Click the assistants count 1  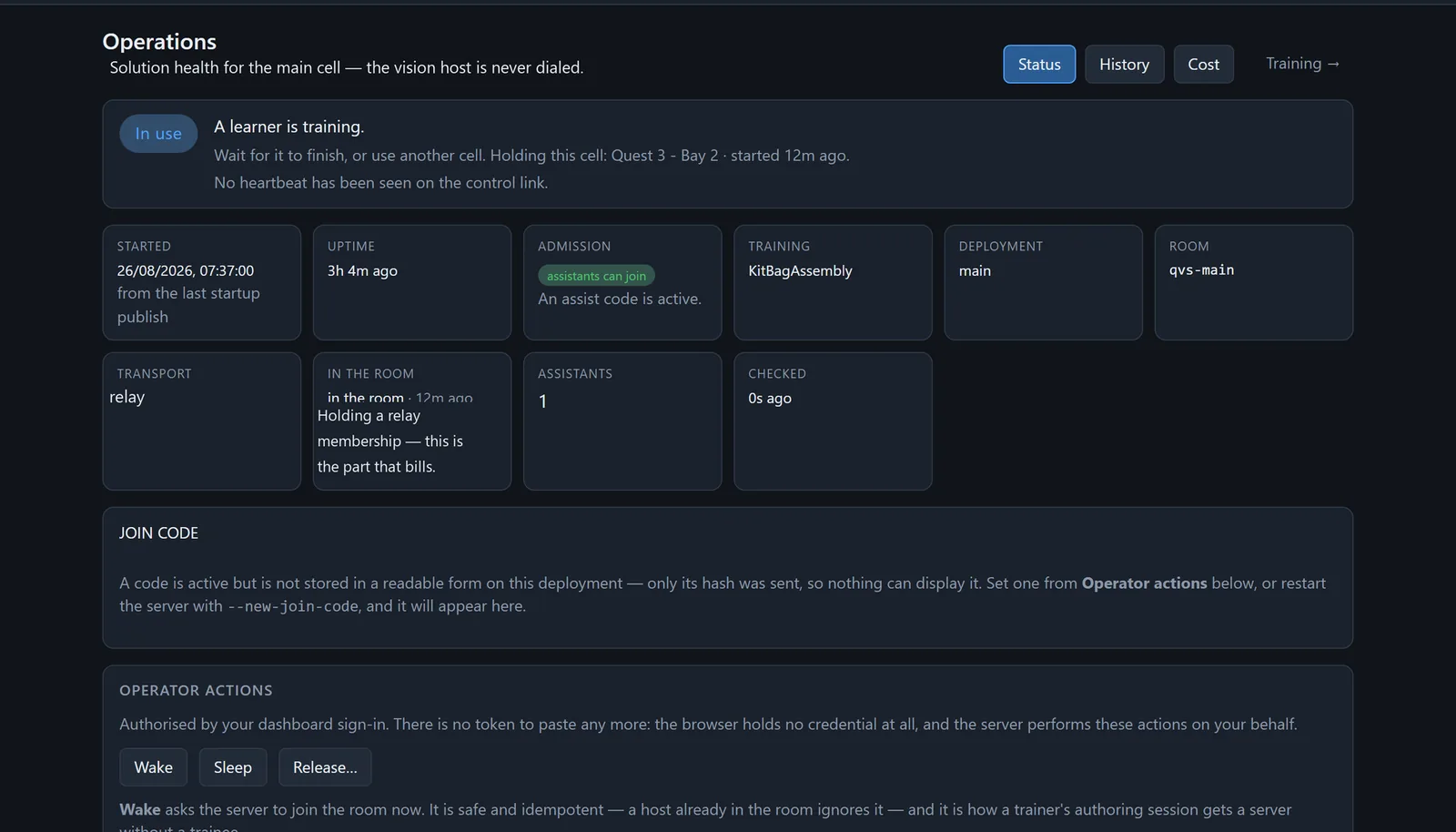click(542, 401)
